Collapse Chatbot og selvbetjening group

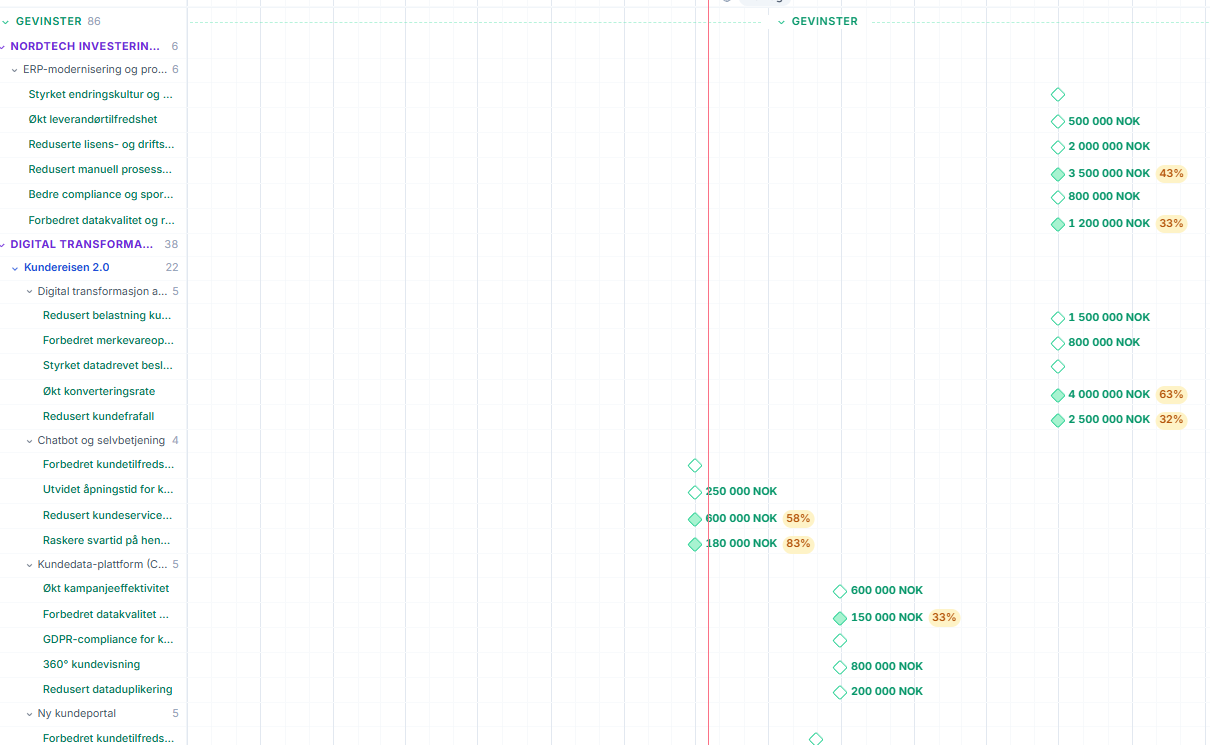[29, 441]
